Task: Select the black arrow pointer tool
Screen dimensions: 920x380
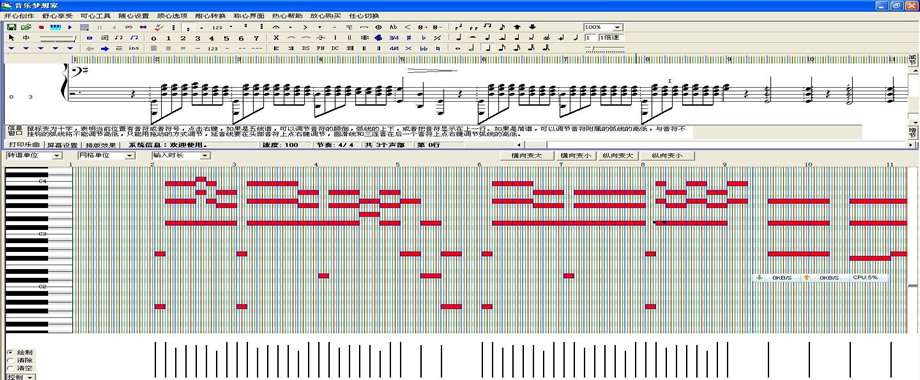Action: click(11, 38)
